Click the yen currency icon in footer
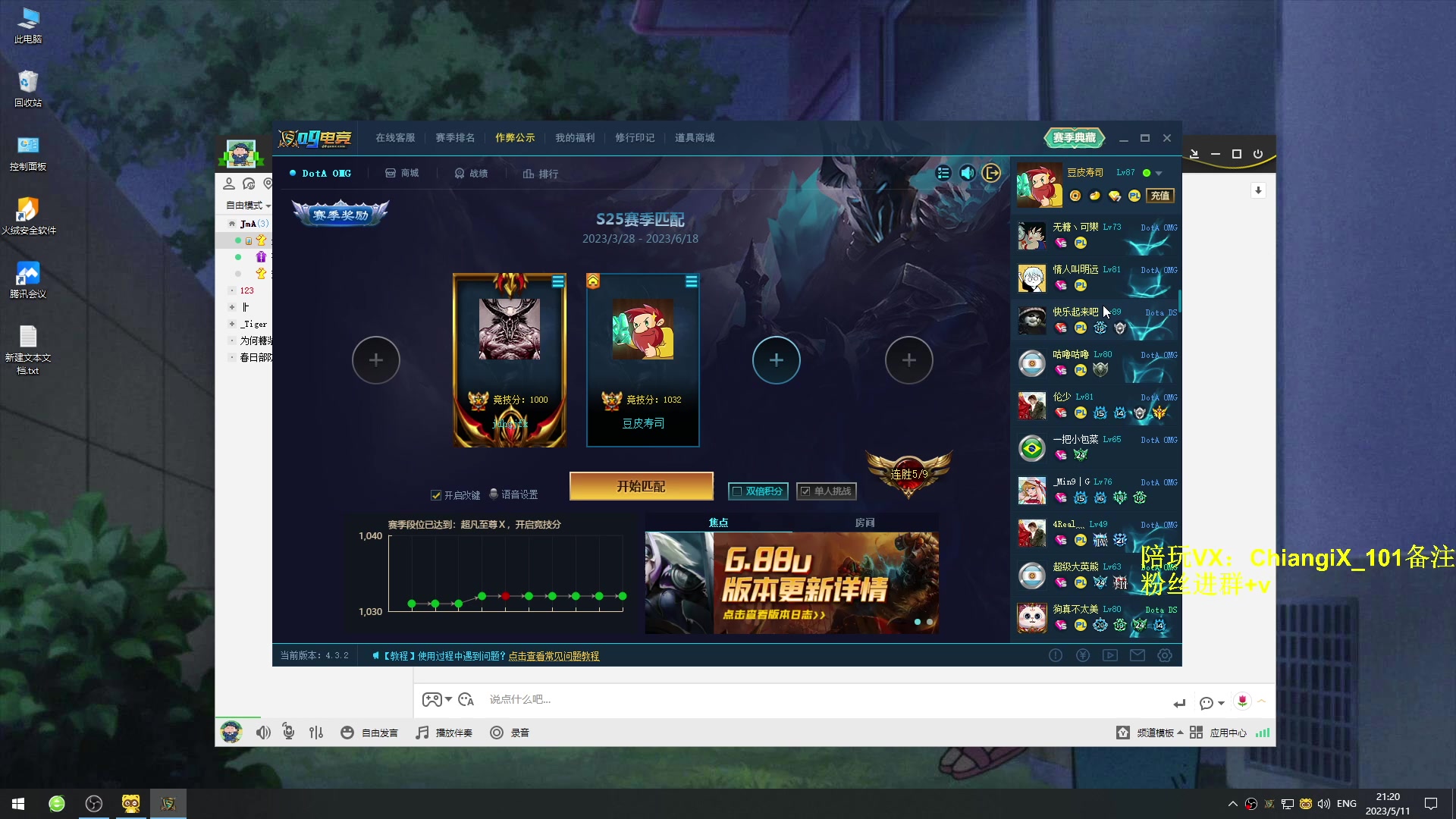Image resolution: width=1456 pixels, height=819 pixels. pos(1083,655)
